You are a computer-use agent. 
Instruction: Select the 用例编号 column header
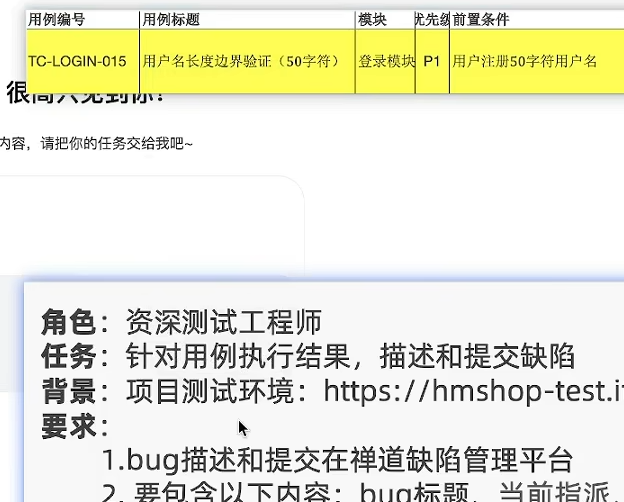click(x=83, y=20)
